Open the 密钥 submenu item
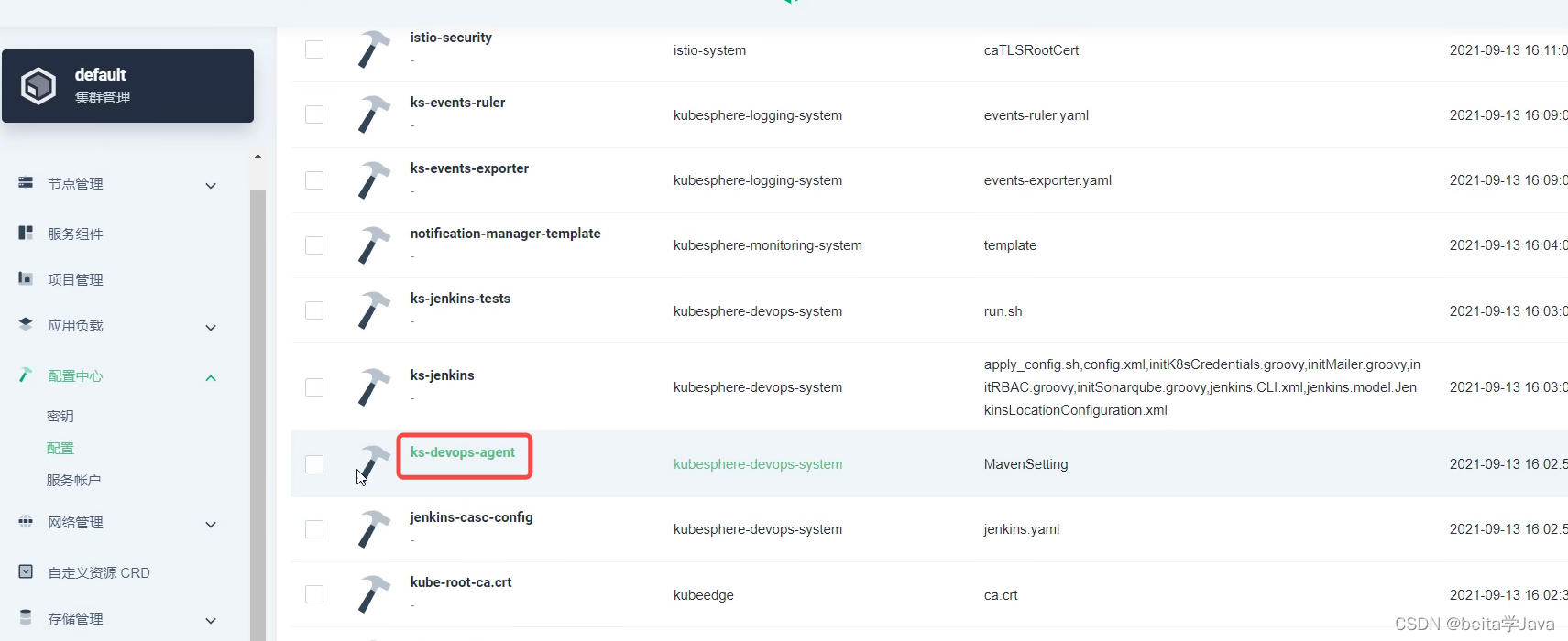 click(60, 416)
